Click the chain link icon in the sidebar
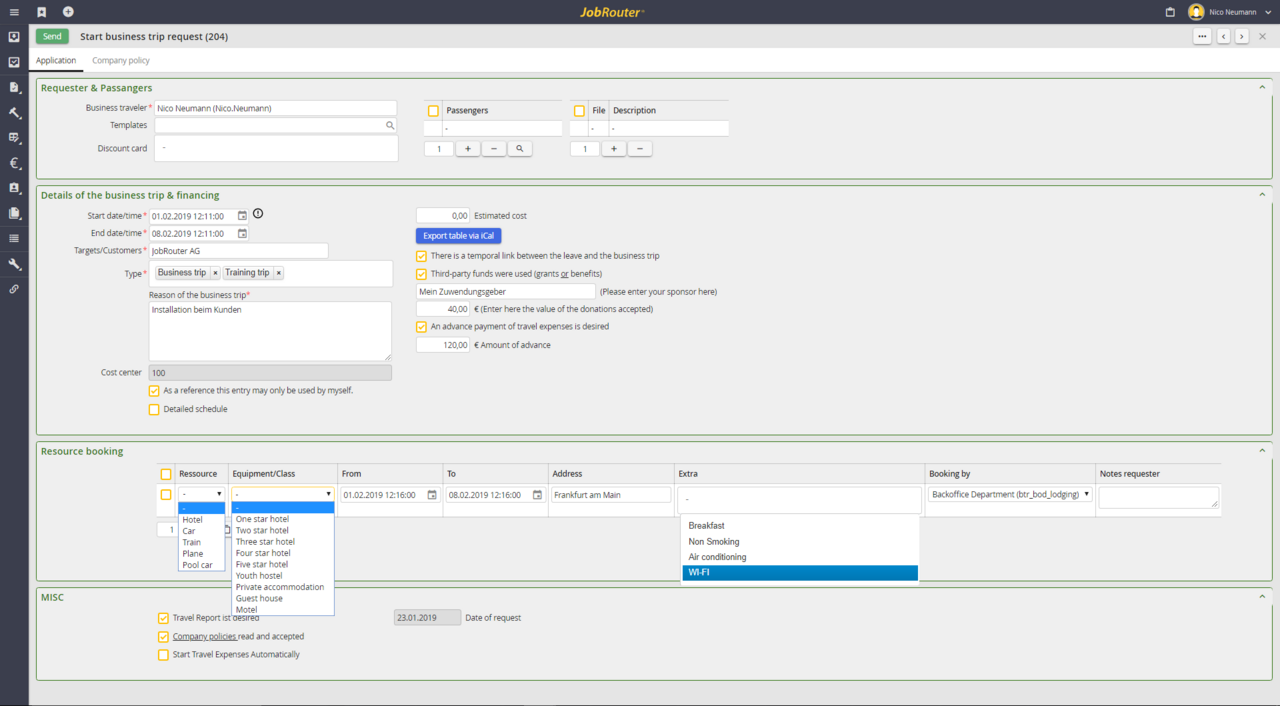Image resolution: width=1280 pixels, height=706 pixels. pyautogui.click(x=14, y=289)
